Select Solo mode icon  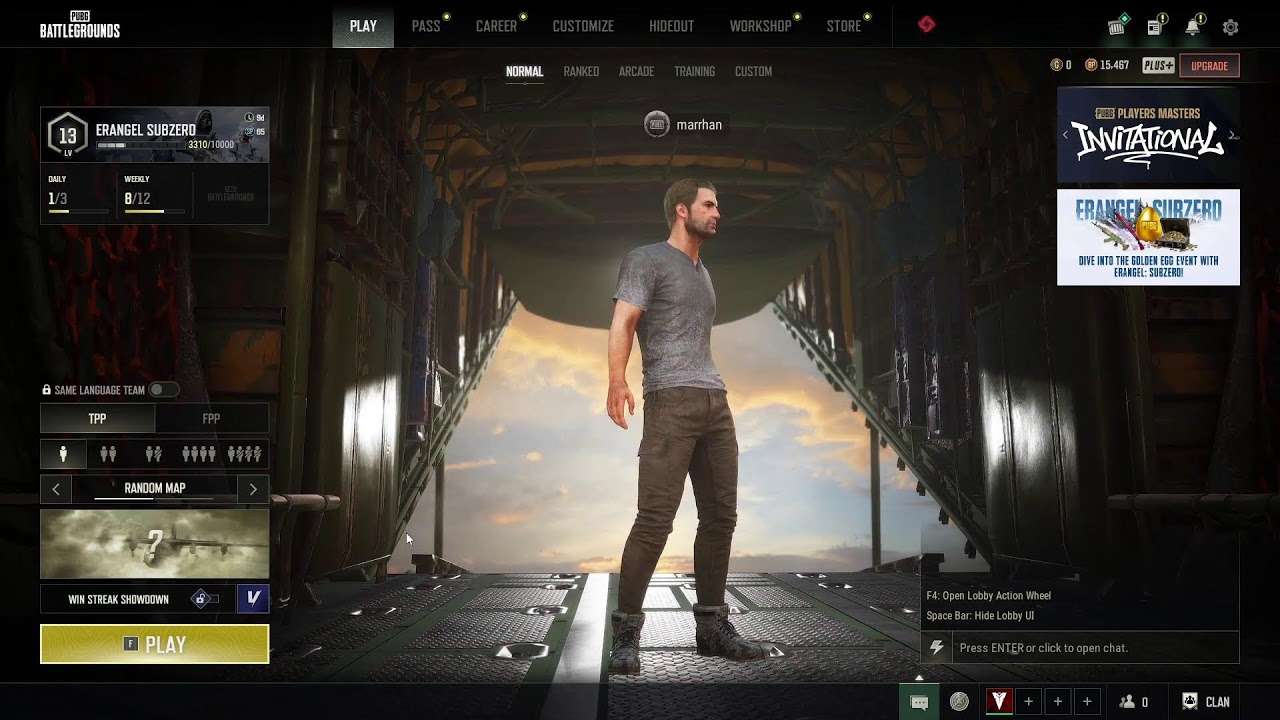tap(63, 454)
